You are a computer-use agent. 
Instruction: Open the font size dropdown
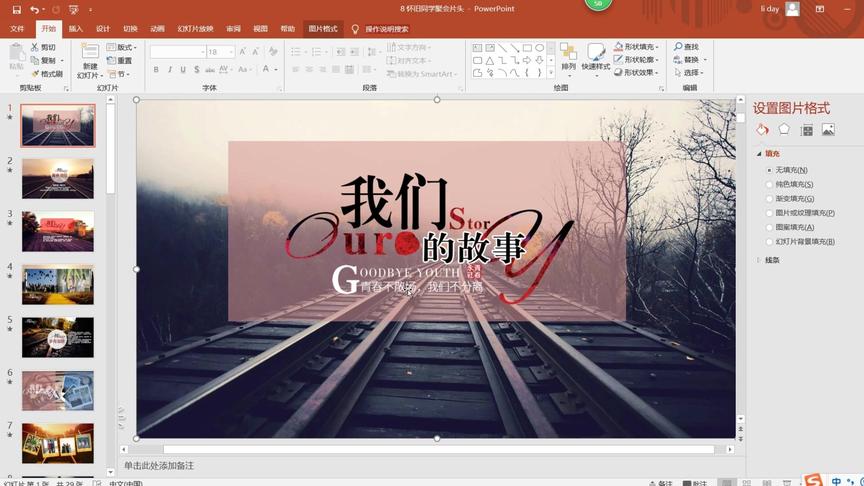(231, 52)
